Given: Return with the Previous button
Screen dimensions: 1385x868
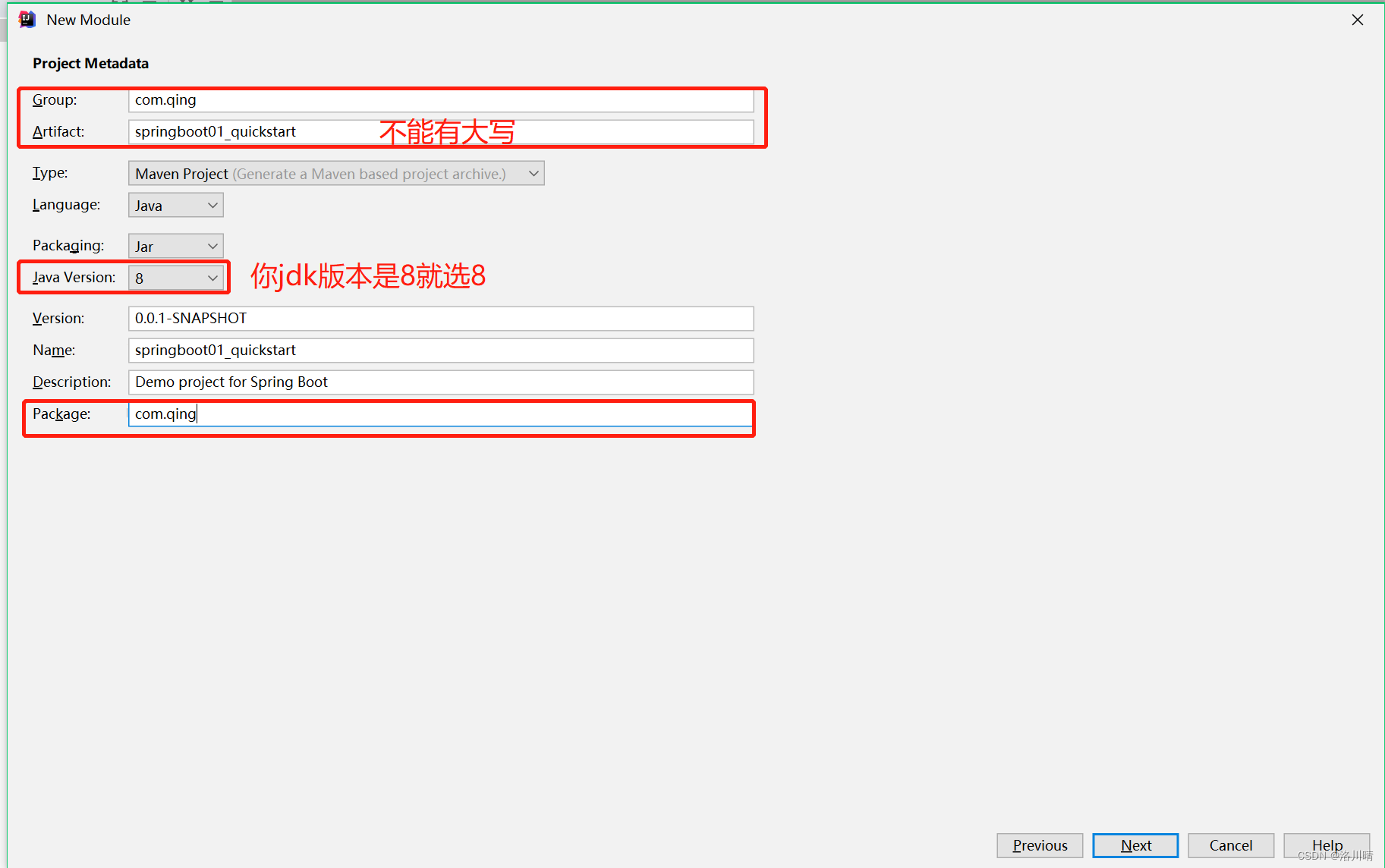Looking at the screenshot, I should click(1040, 845).
